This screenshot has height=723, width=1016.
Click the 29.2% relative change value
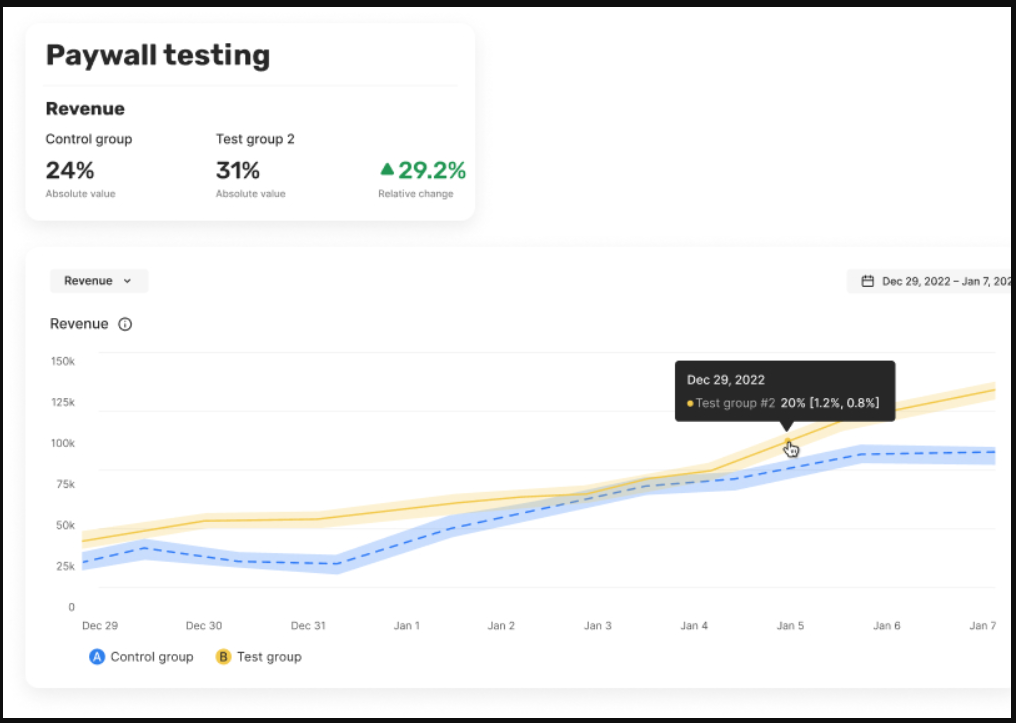(x=432, y=170)
